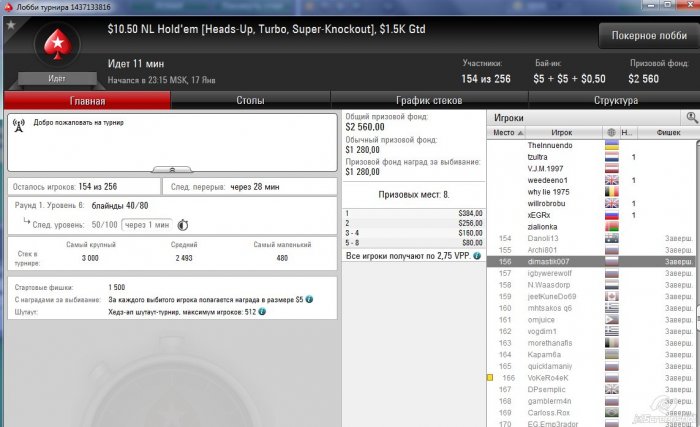Select player N.Waasdorp
Screen dimensions: 700x427
pyautogui.click(x=548, y=285)
